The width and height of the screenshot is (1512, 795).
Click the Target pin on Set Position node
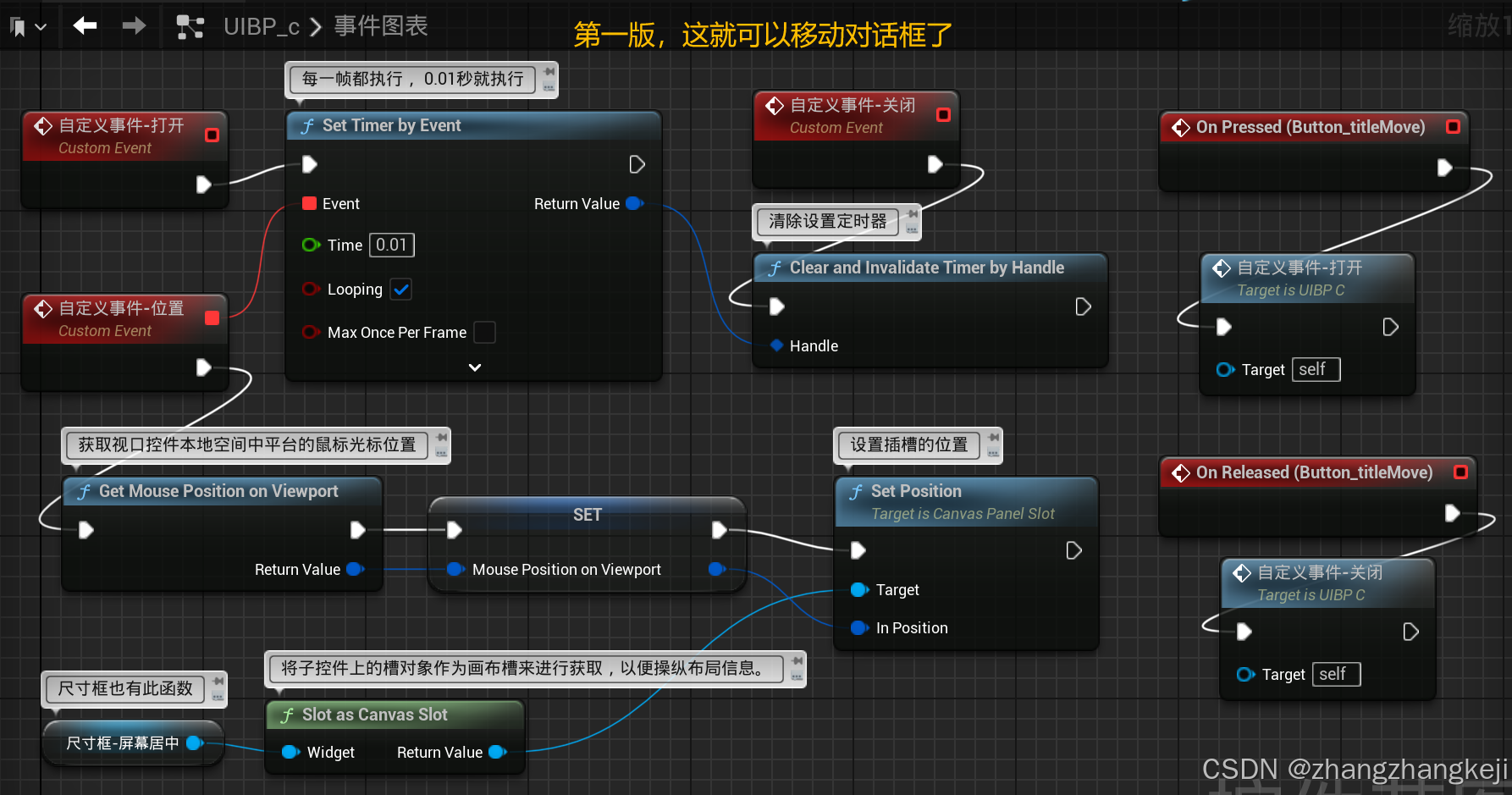860,590
